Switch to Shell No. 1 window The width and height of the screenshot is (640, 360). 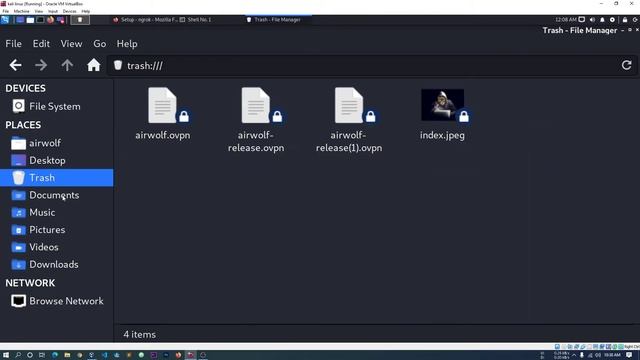[x=196, y=20]
